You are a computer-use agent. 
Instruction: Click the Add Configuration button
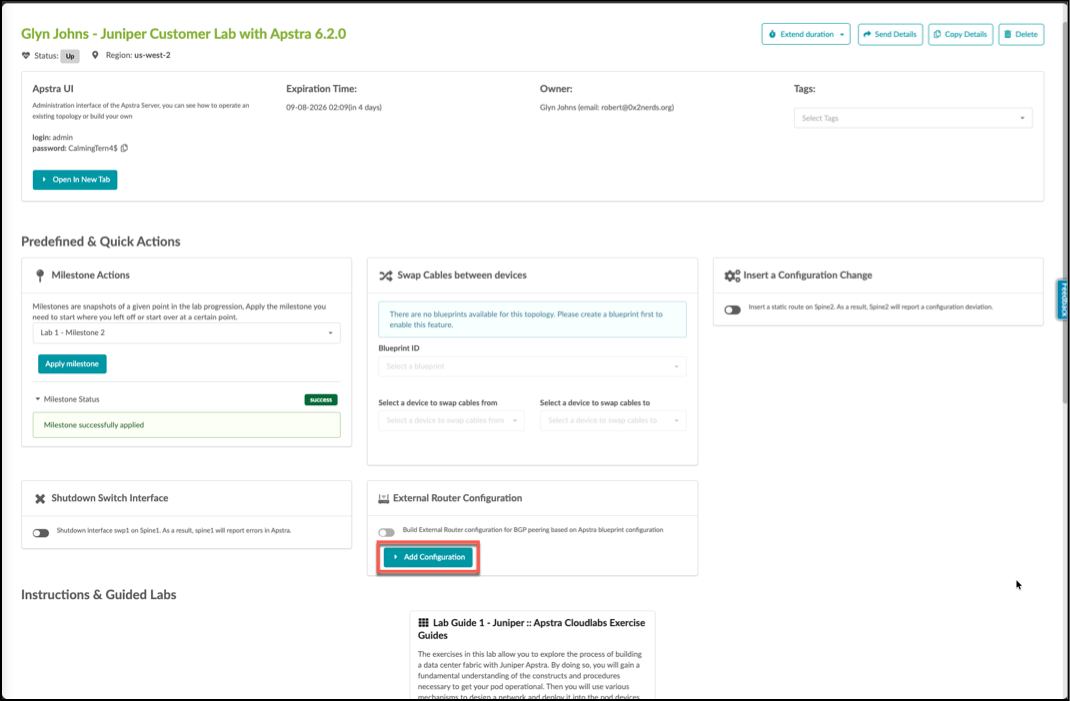428,557
